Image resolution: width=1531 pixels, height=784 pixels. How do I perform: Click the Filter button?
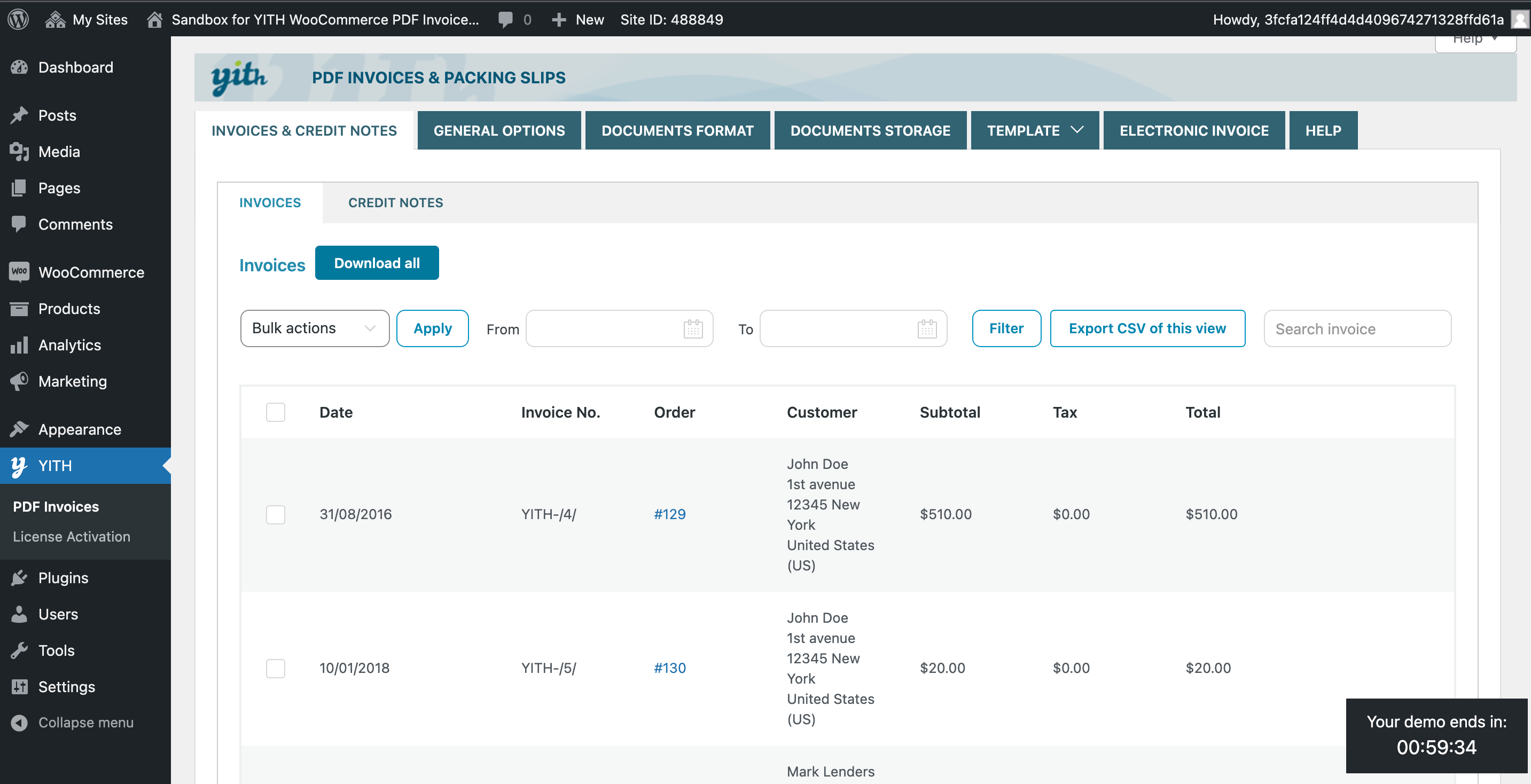pyautogui.click(x=1006, y=328)
